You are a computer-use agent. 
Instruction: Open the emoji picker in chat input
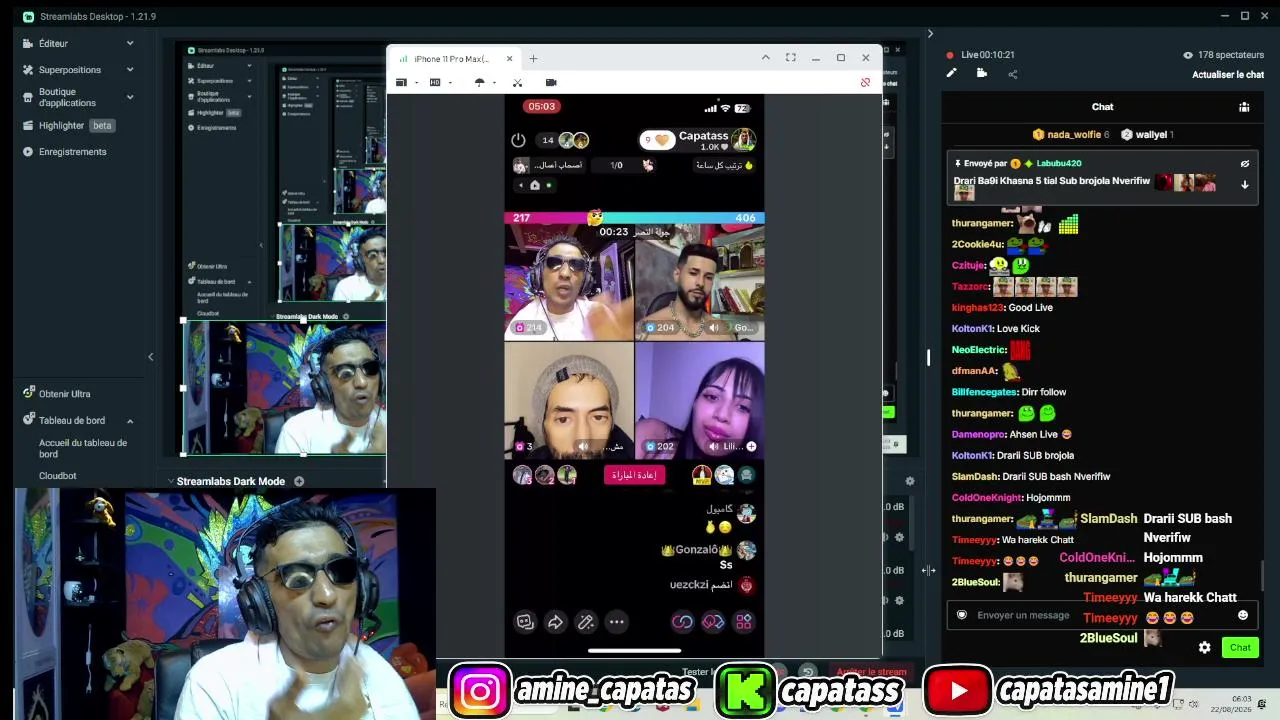click(x=1243, y=615)
